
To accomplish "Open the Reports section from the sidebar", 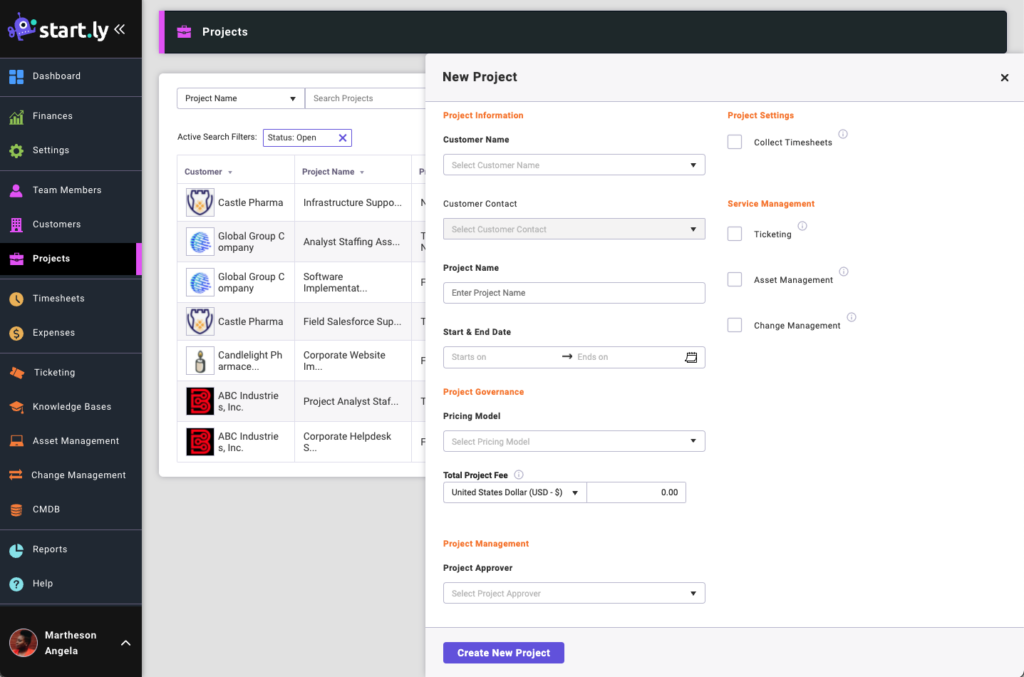I will pos(18,548).
